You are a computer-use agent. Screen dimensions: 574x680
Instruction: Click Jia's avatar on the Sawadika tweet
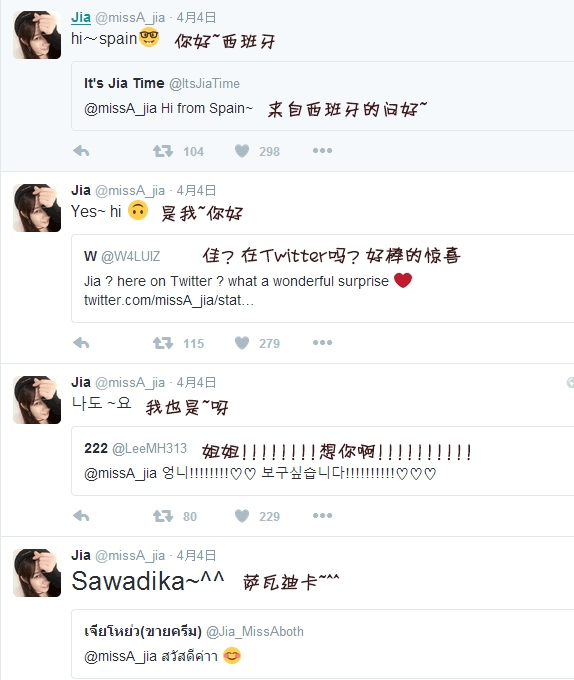pyautogui.click(x=37, y=573)
